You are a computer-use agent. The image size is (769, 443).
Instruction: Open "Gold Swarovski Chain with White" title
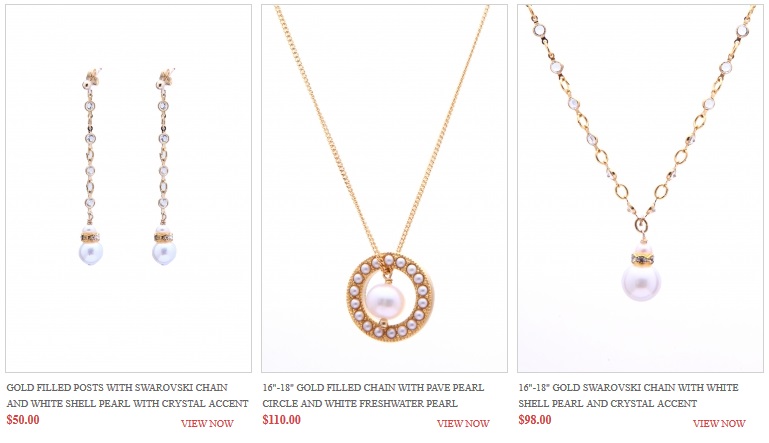coord(628,388)
